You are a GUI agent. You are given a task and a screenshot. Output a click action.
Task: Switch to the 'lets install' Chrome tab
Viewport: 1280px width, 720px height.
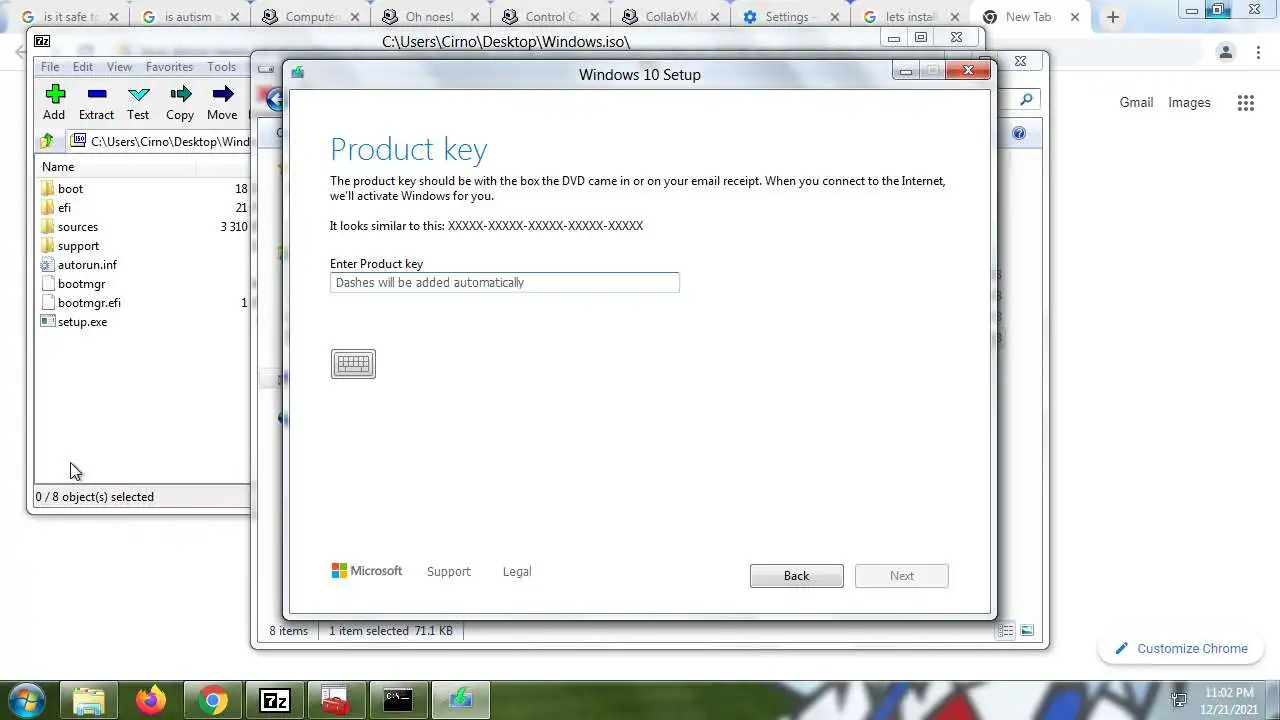click(908, 17)
